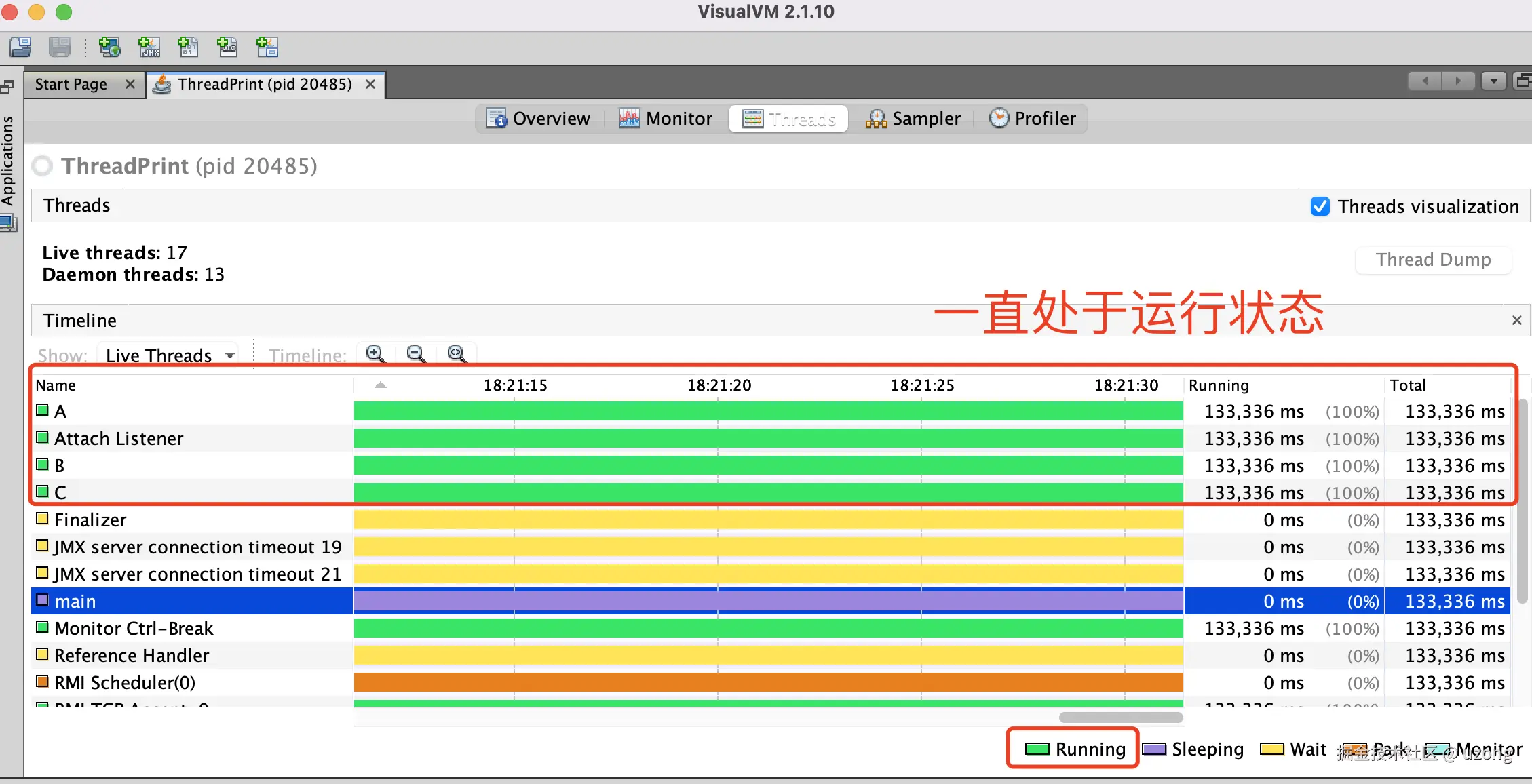Viewport: 1532px width, 784px height.
Task: Click the Load Snapshot toolbar icon
Action: [20, 47]
